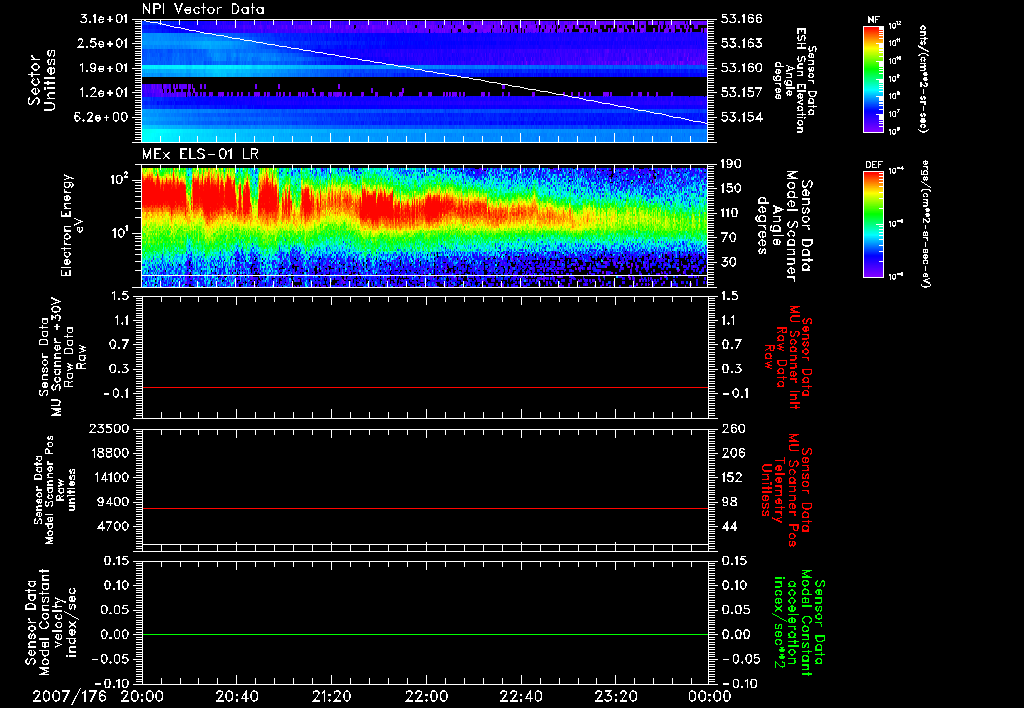Screen dimensions: 1024x708
Task: Click the "23:20" time tick label
Action: 615,696
